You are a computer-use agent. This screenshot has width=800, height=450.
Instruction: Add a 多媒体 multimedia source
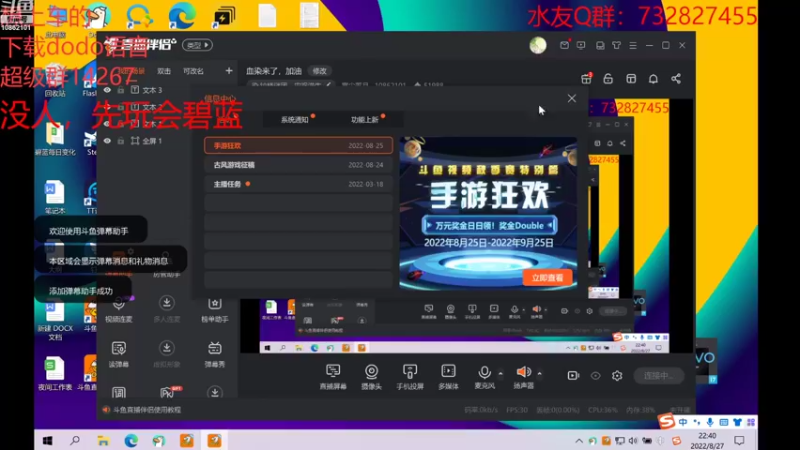tap(448, 377)
